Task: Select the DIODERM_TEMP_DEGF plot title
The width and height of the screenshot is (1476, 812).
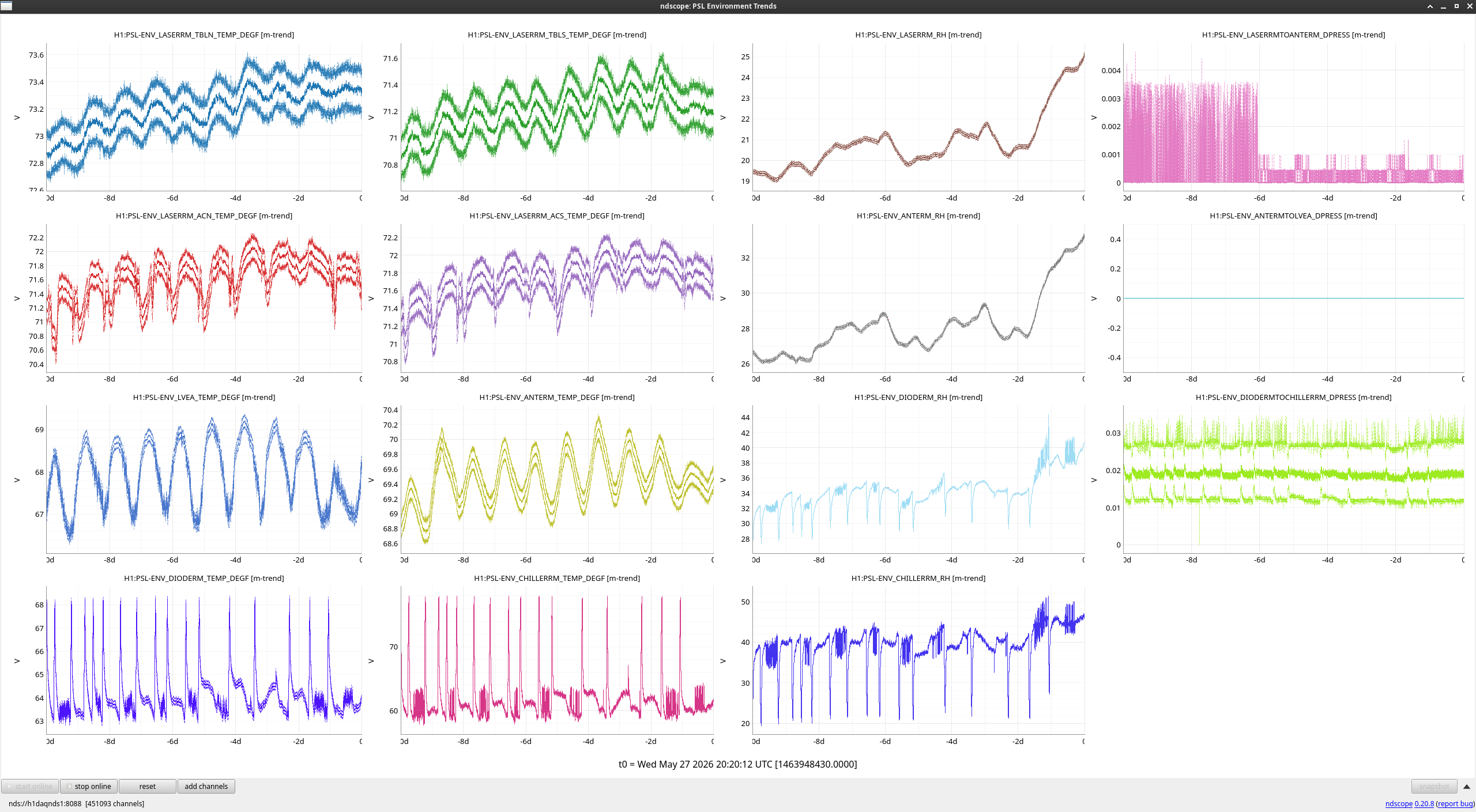Action: point(204,578)
